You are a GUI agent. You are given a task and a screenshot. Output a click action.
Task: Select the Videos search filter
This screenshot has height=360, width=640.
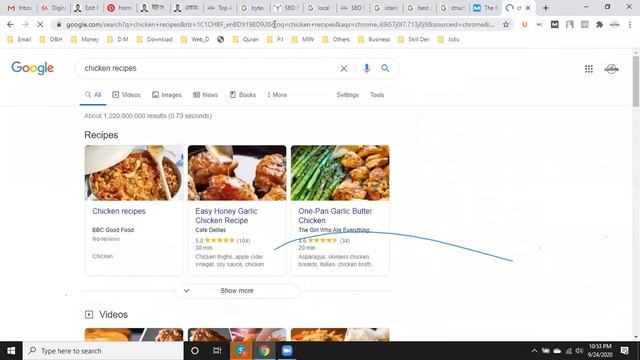coord(127,95)
